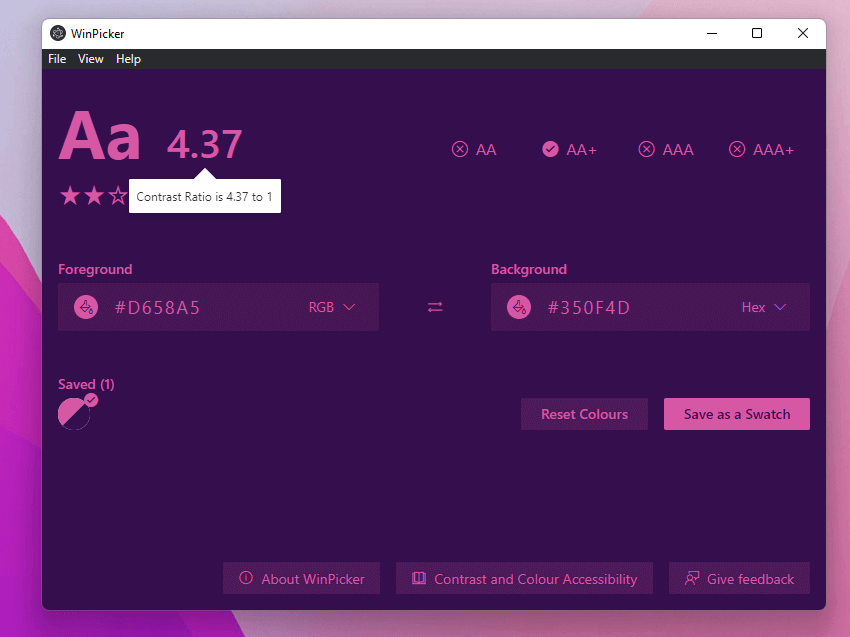Open the RGB format dropdown for foreground

click(x=332, y=307)
